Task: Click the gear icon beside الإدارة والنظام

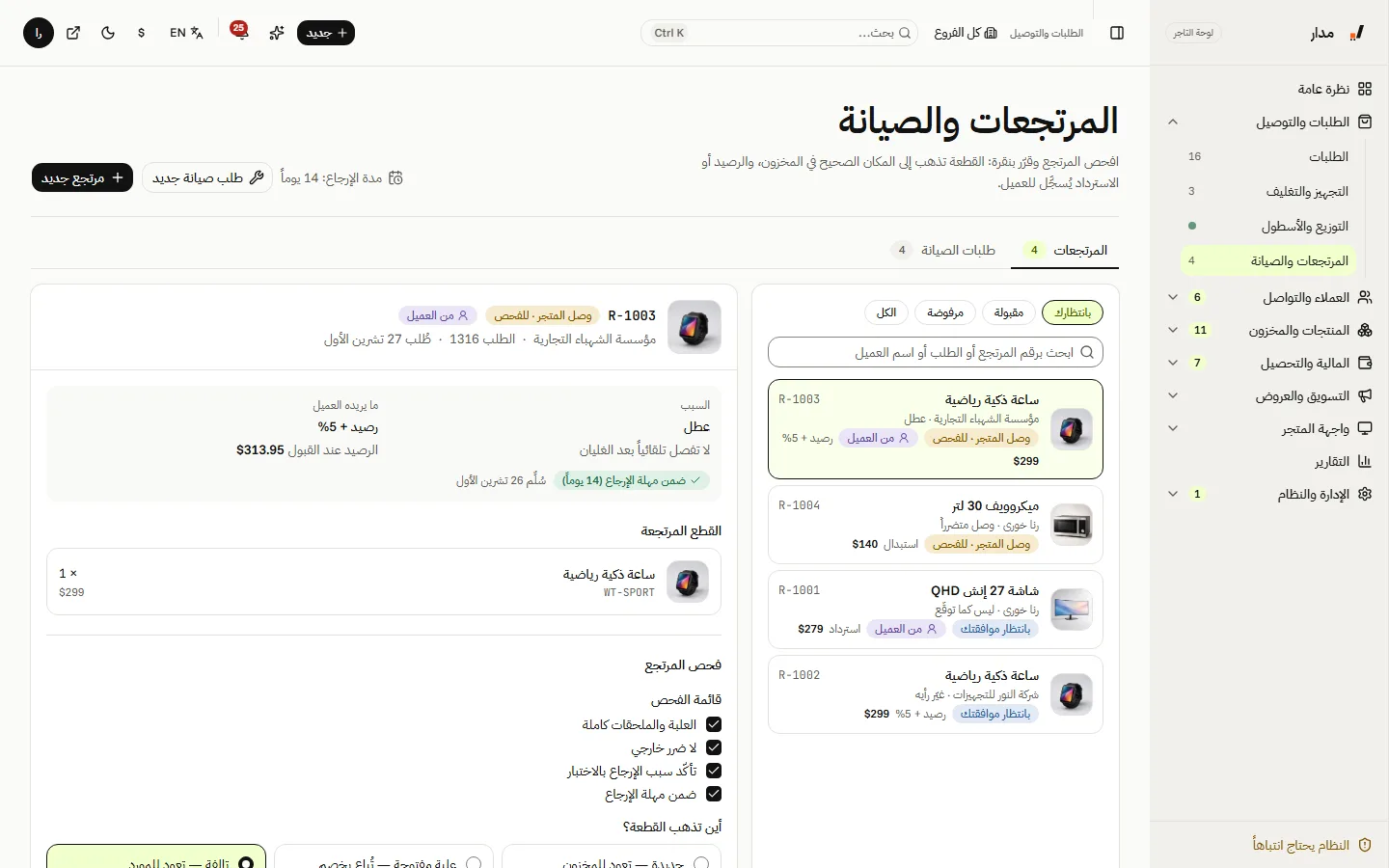Action: [x=1365, y=495]
